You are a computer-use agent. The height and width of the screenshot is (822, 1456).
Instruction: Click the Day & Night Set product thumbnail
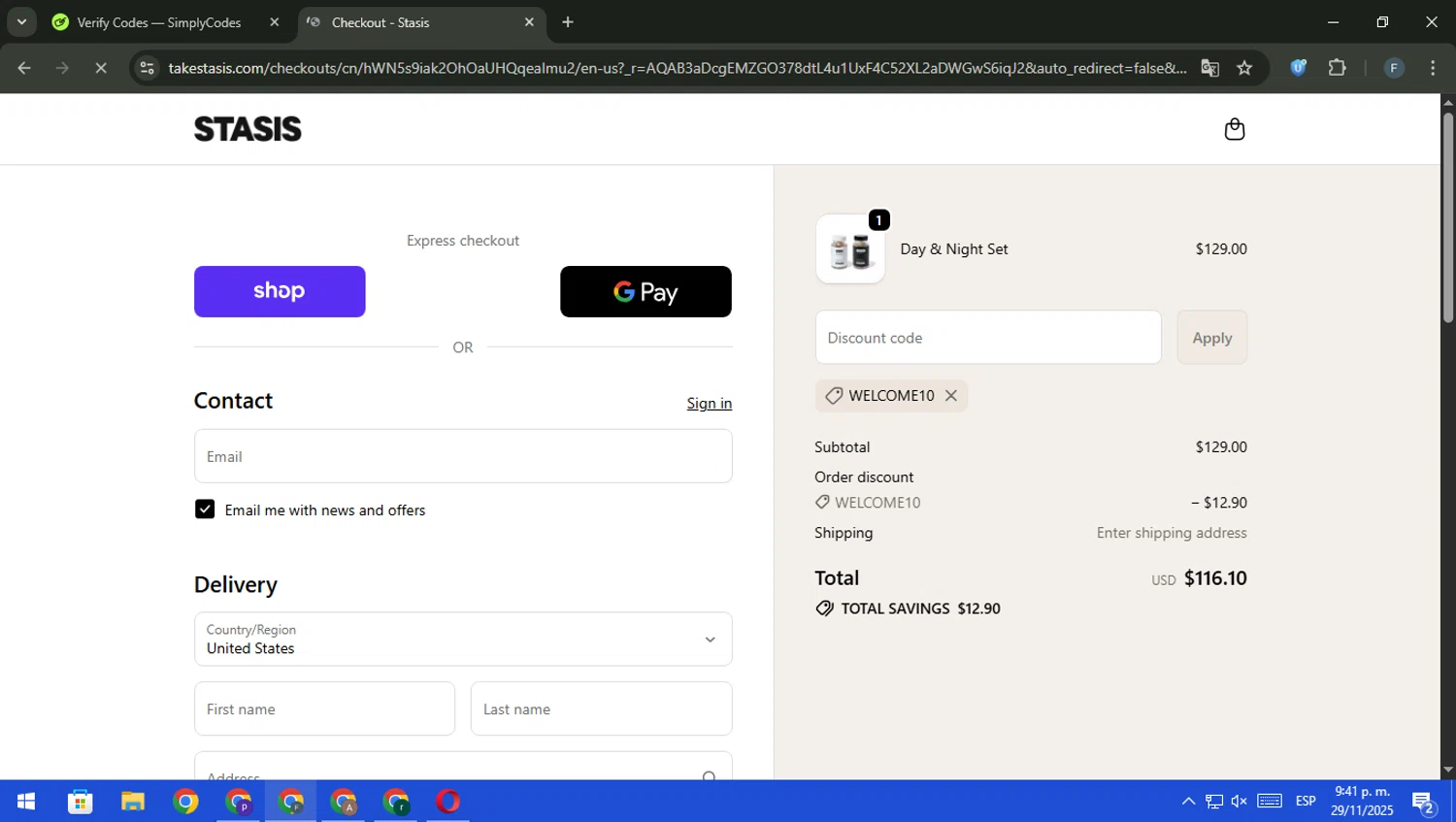(x=850, y=249)
